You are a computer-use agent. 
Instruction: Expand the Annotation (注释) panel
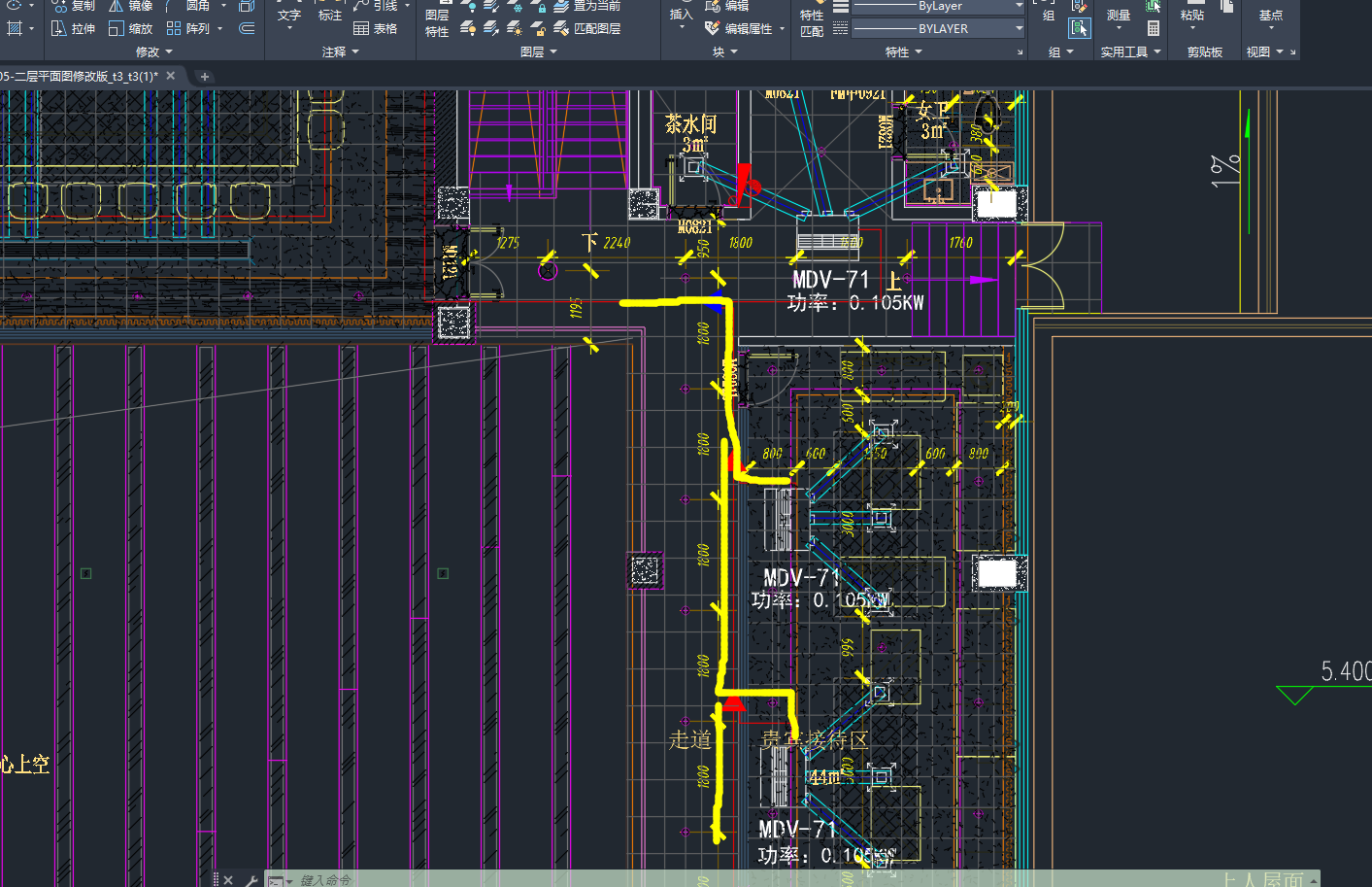pyautogui.click(x=340, y=51)
